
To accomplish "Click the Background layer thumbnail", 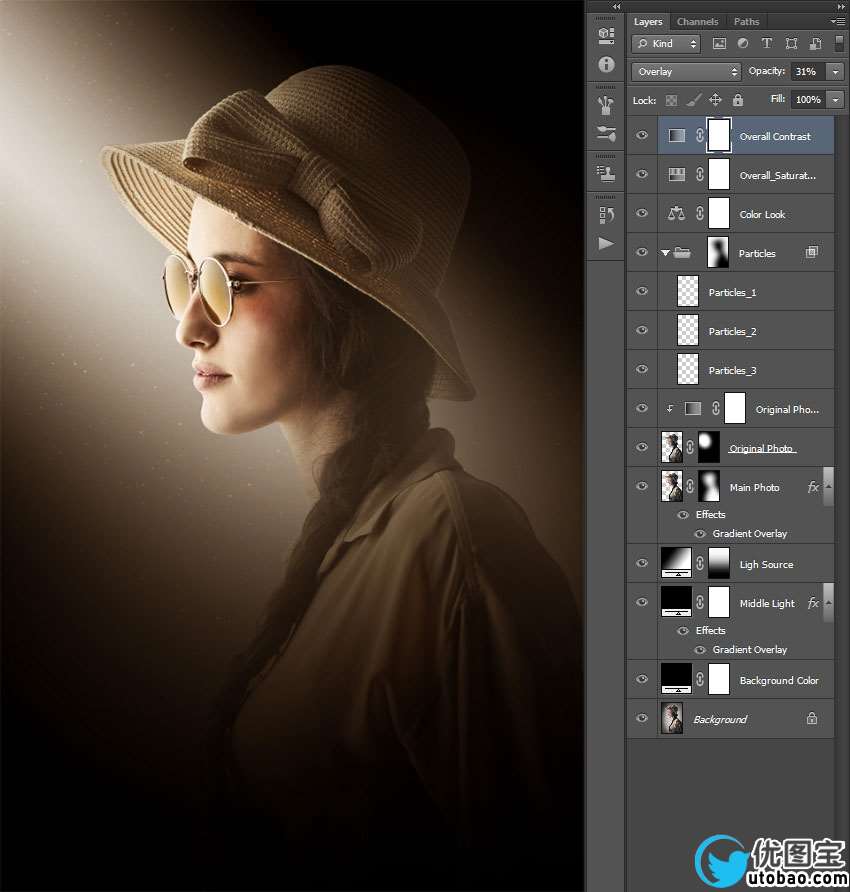I will coord(672,718).
